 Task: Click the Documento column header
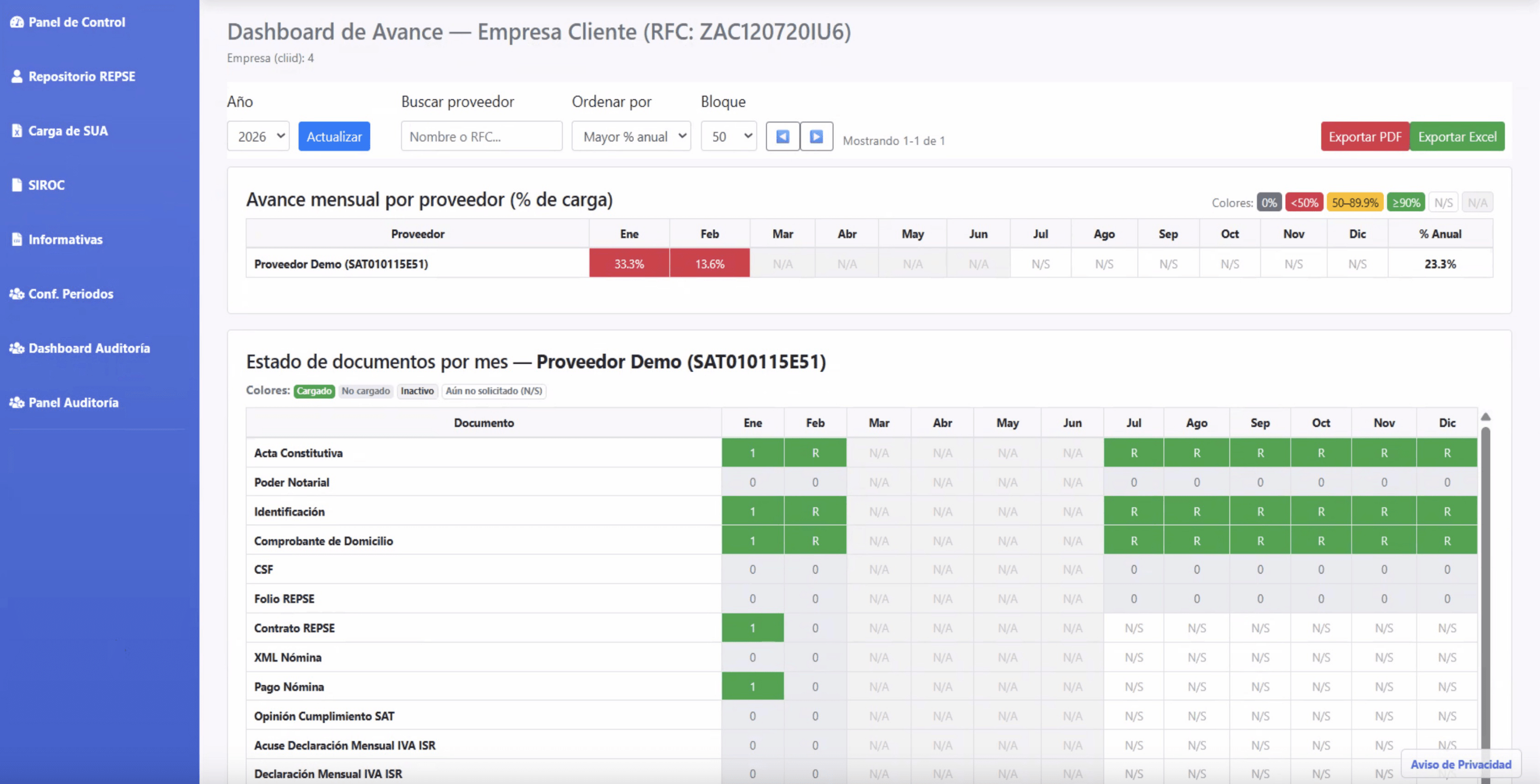pyautogui.click(x=484, y=423)
